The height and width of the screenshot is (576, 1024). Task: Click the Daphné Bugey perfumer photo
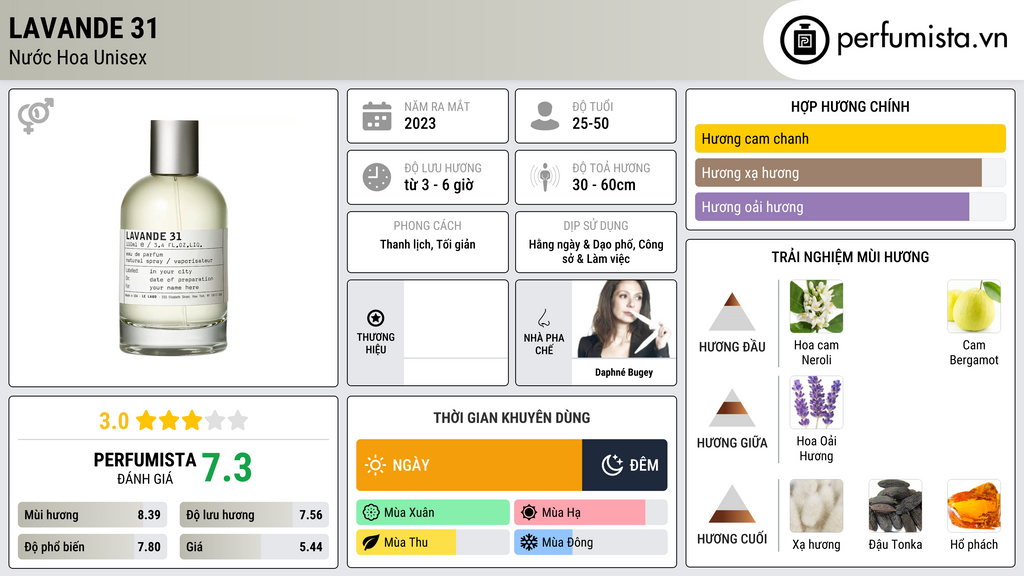[x=624, y=319]
